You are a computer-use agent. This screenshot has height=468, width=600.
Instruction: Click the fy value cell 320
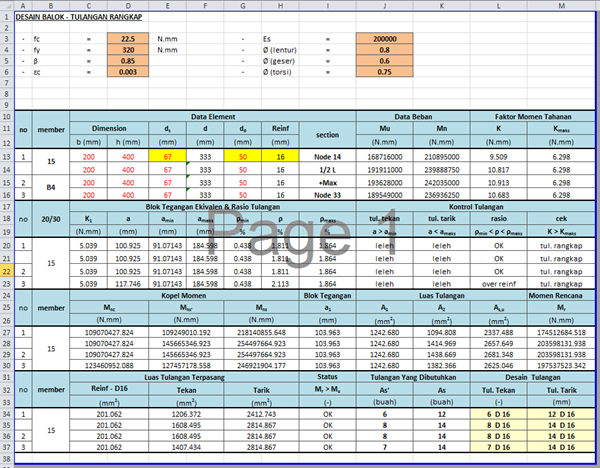tap(128, 50)
